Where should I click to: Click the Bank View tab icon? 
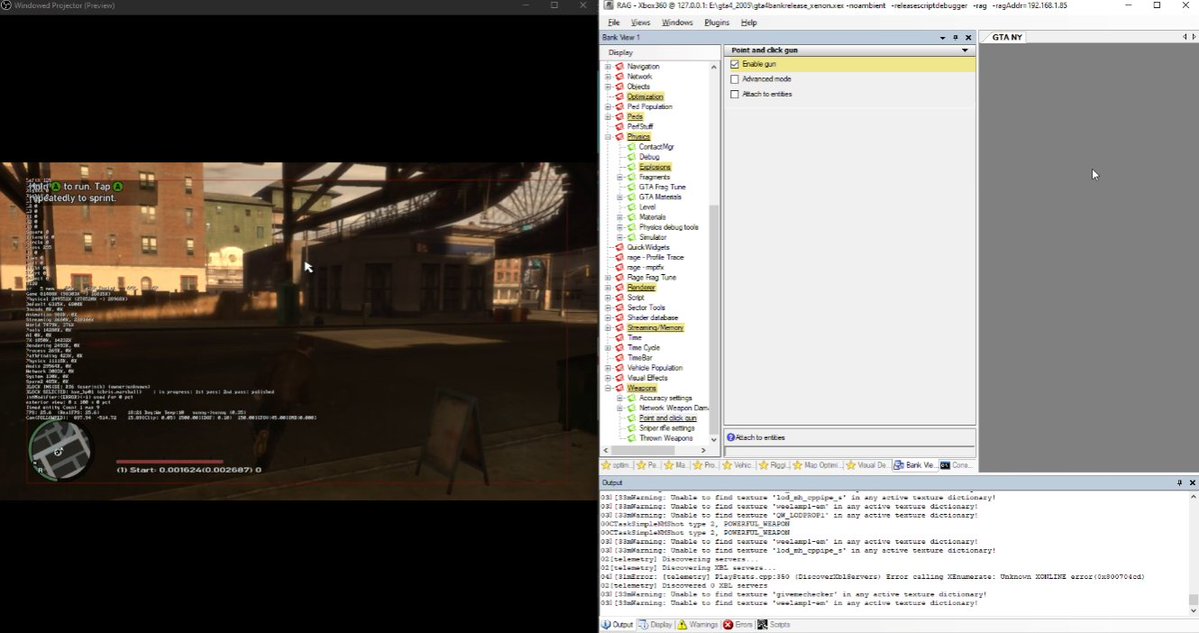tap(898, 465)
